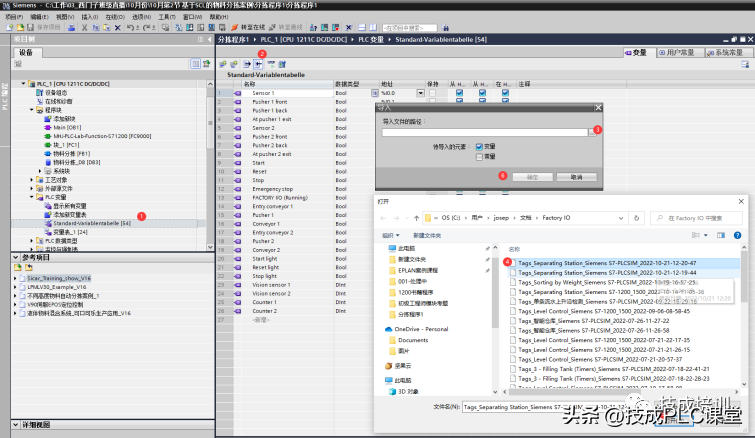This screenshot has height=438, width=755.
Task: Click the search-in-project binoculars icon
Action: pyautogui.click(x=445, y=27)
